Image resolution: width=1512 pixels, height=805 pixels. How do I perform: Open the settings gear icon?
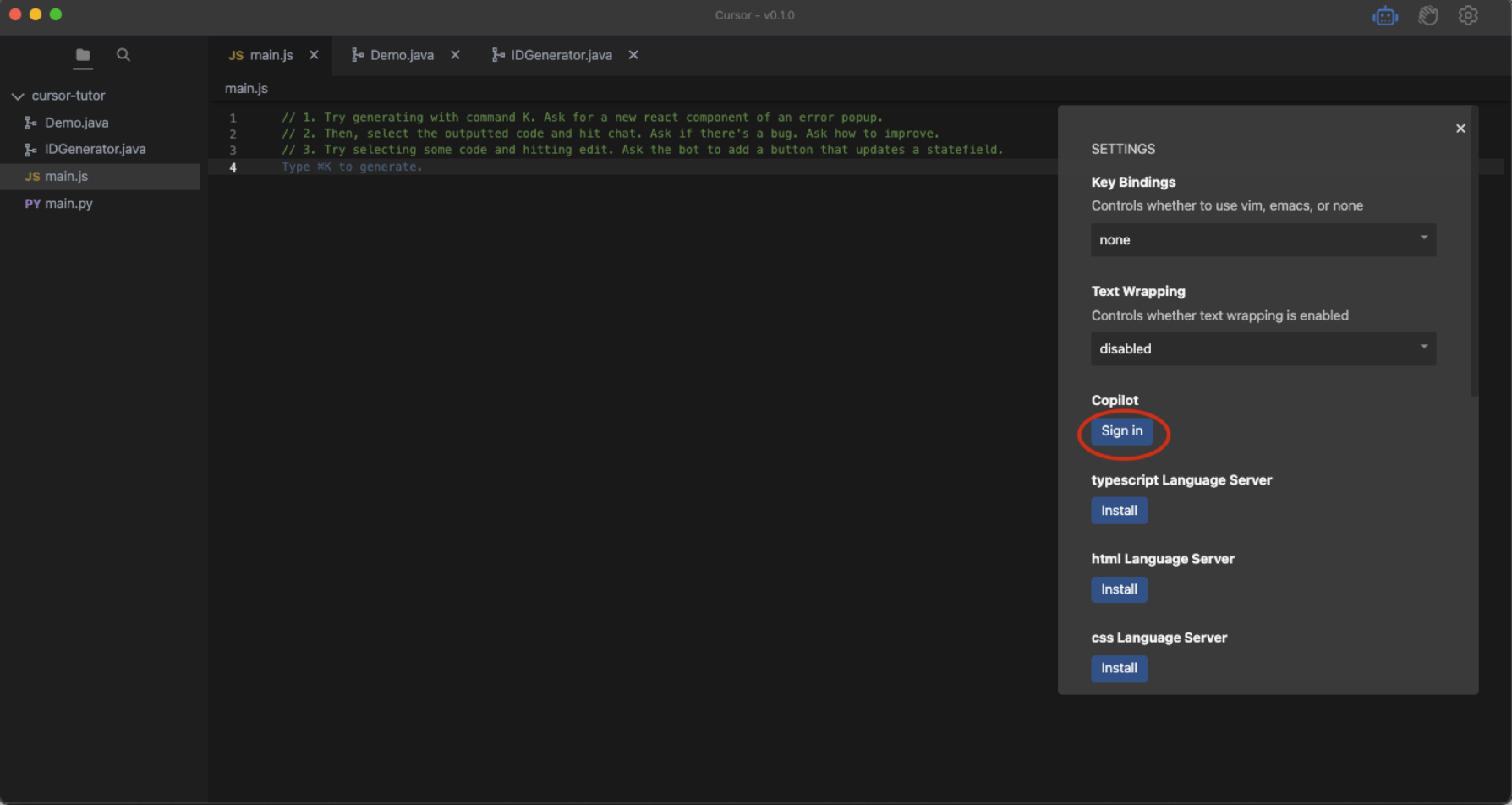1468,15
